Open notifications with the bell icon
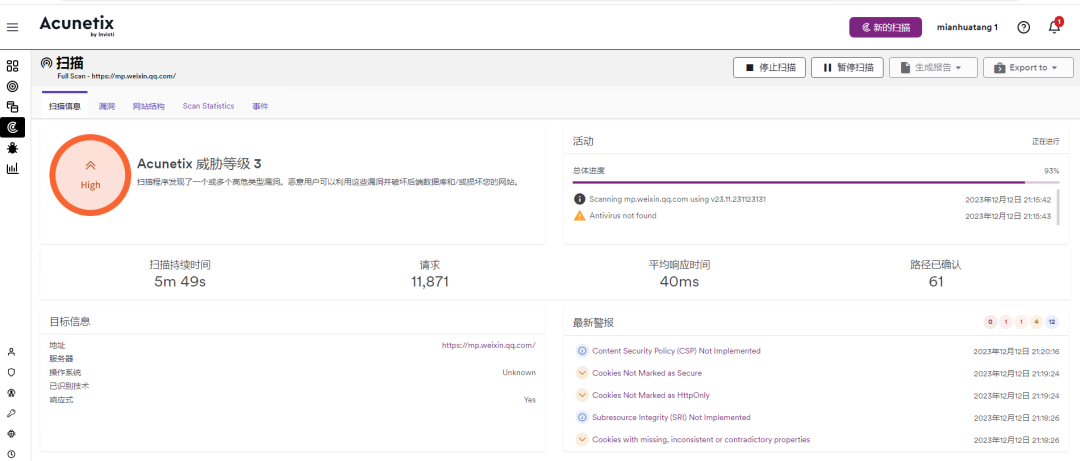Screen dimensions: 1080x461 1054,28
